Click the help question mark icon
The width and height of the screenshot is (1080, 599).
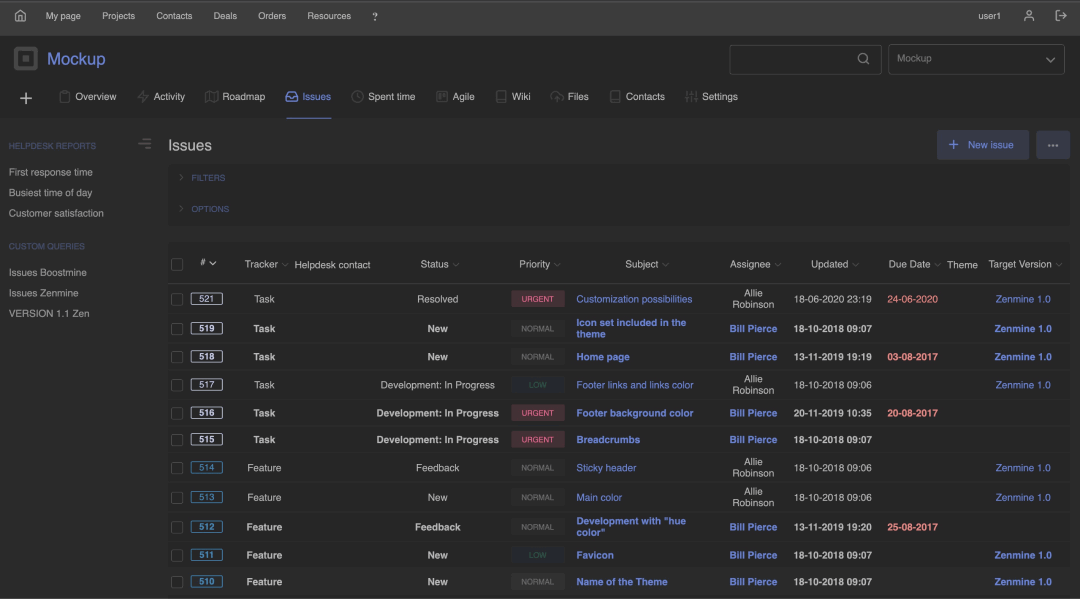point(375,16)
